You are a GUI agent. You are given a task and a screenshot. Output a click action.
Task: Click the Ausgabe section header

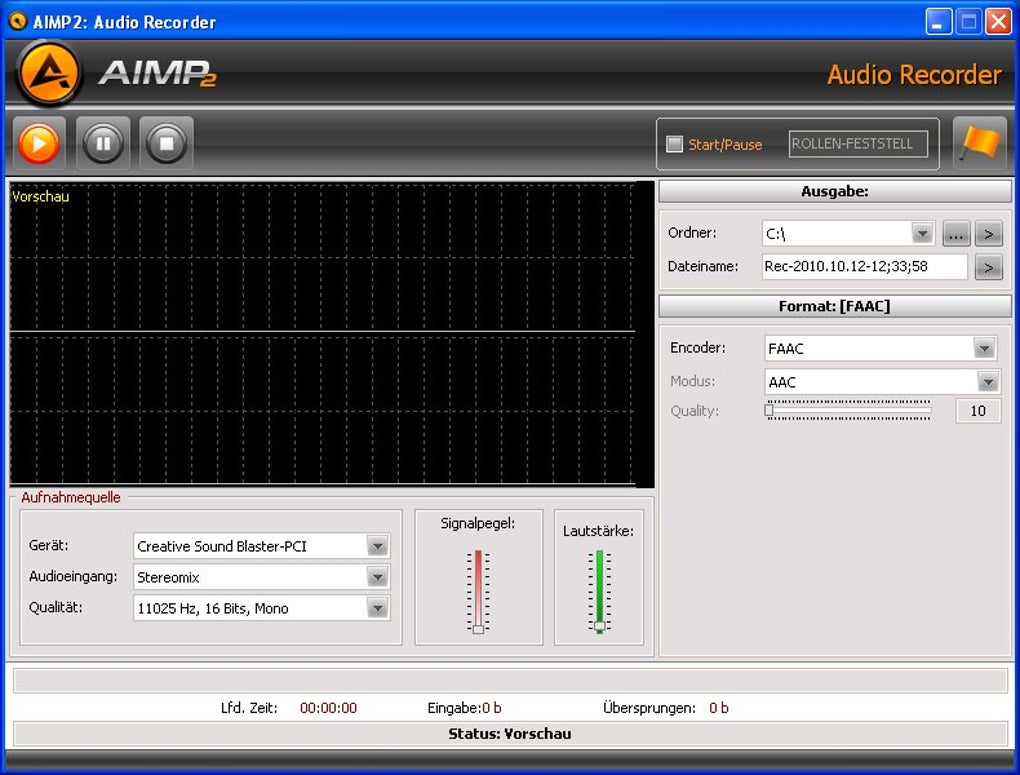(835, 191)
